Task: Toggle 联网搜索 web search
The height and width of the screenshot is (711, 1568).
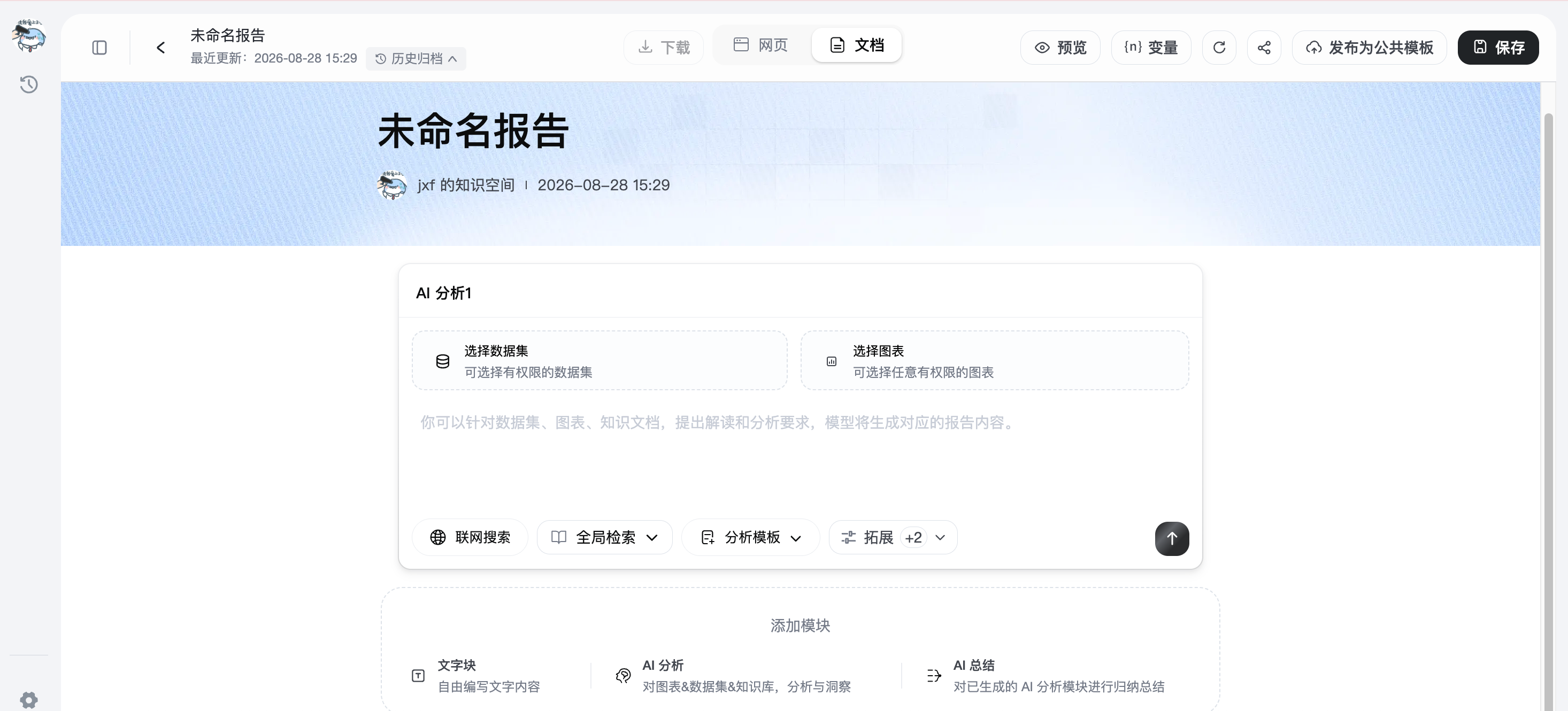Action: coord(470,538)
